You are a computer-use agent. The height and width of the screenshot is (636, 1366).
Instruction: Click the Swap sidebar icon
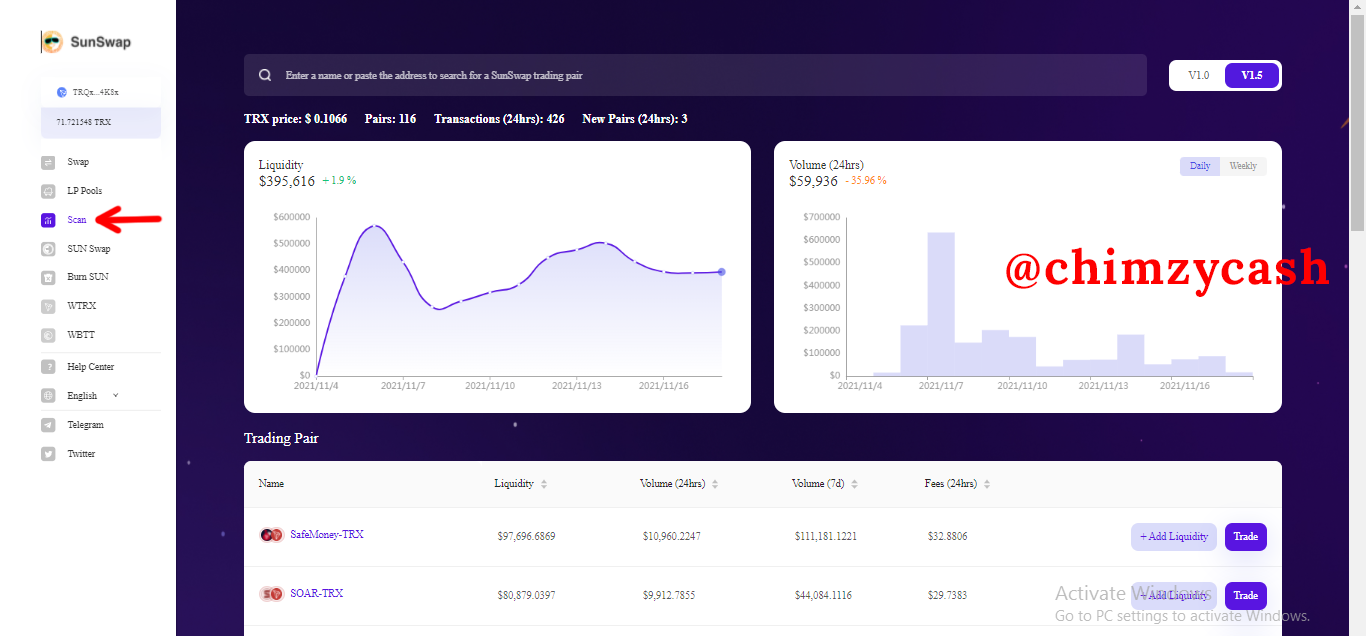coord(48,162)
